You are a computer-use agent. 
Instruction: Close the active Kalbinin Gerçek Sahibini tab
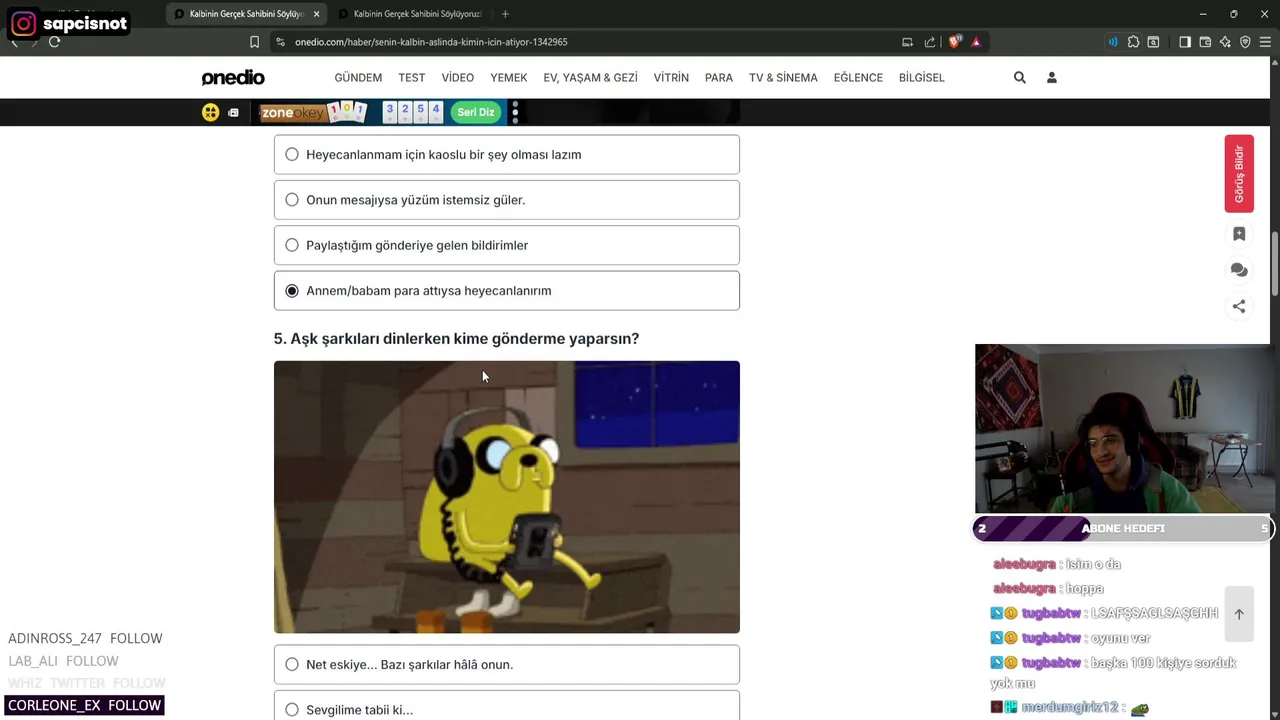pos(317,14)
